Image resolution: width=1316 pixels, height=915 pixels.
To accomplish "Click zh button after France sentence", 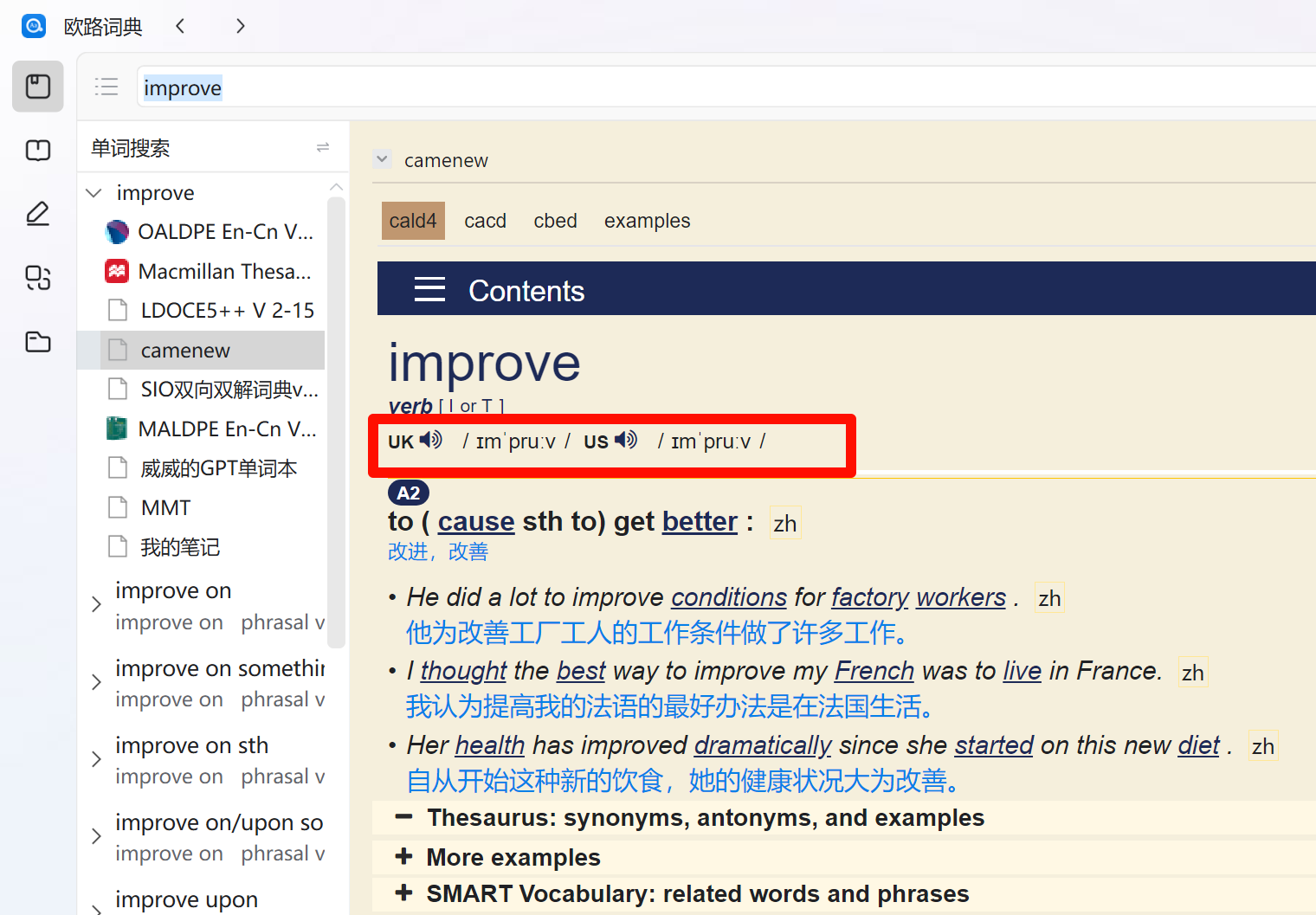I will click(1193, 673).
